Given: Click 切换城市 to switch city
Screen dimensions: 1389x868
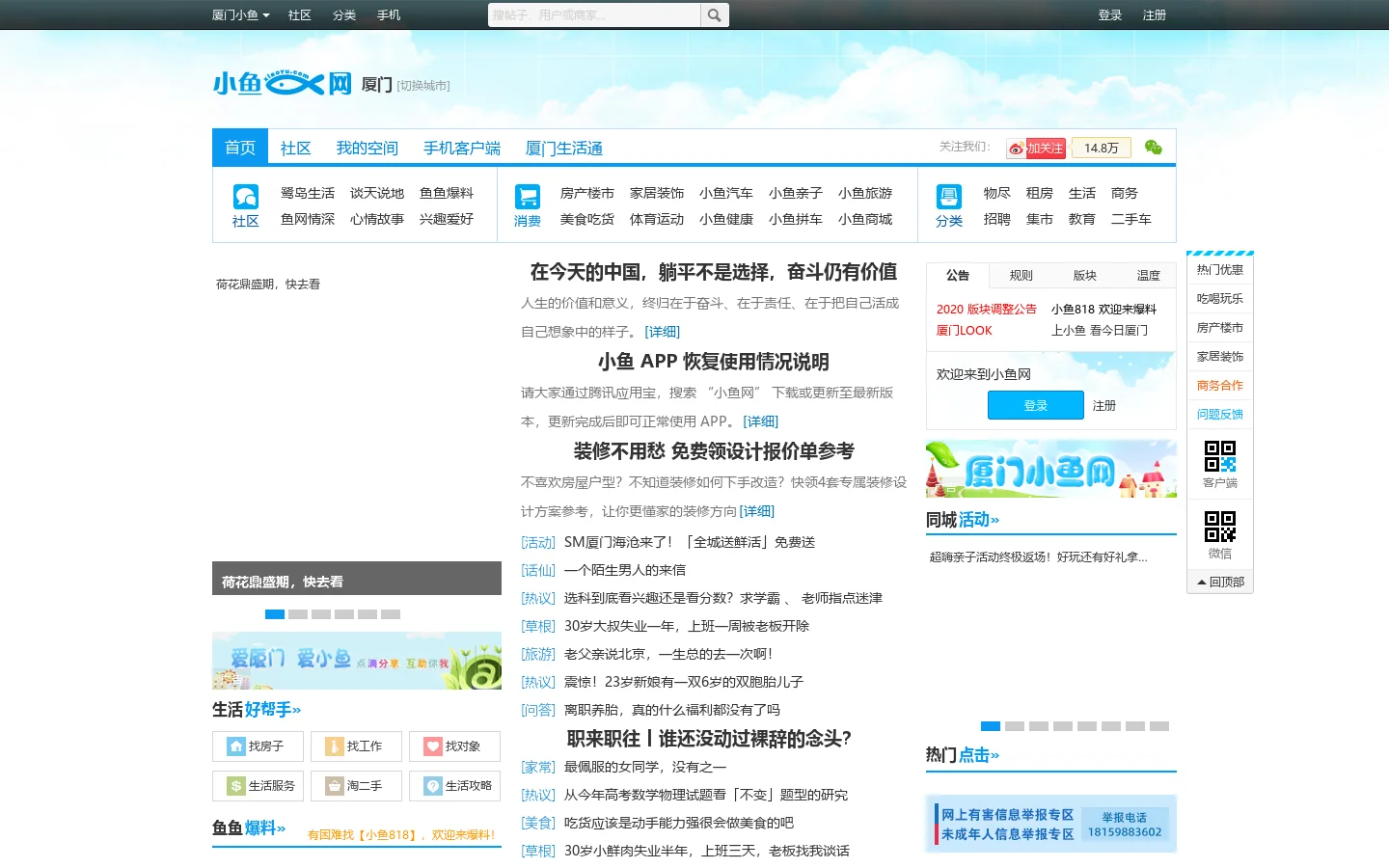Looking at the screenshot, I should pos(423,85).
